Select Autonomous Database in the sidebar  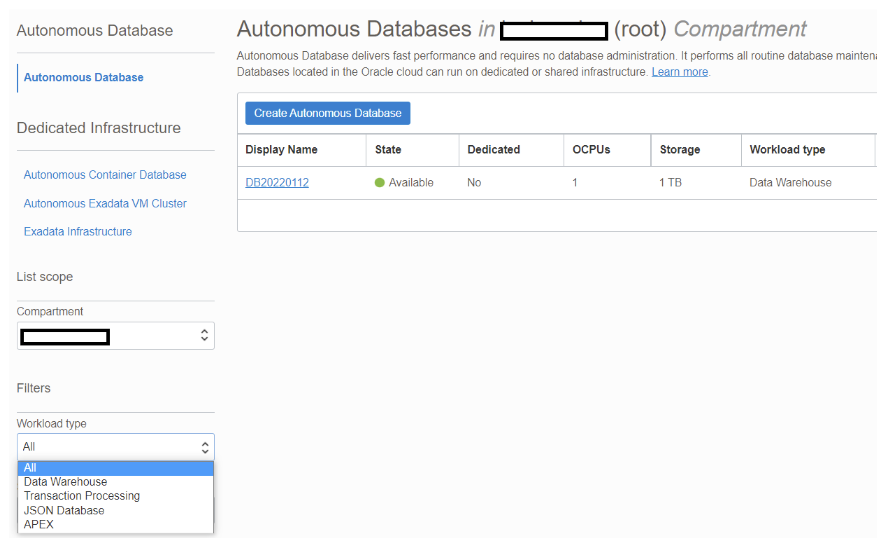tap(84, 78)
